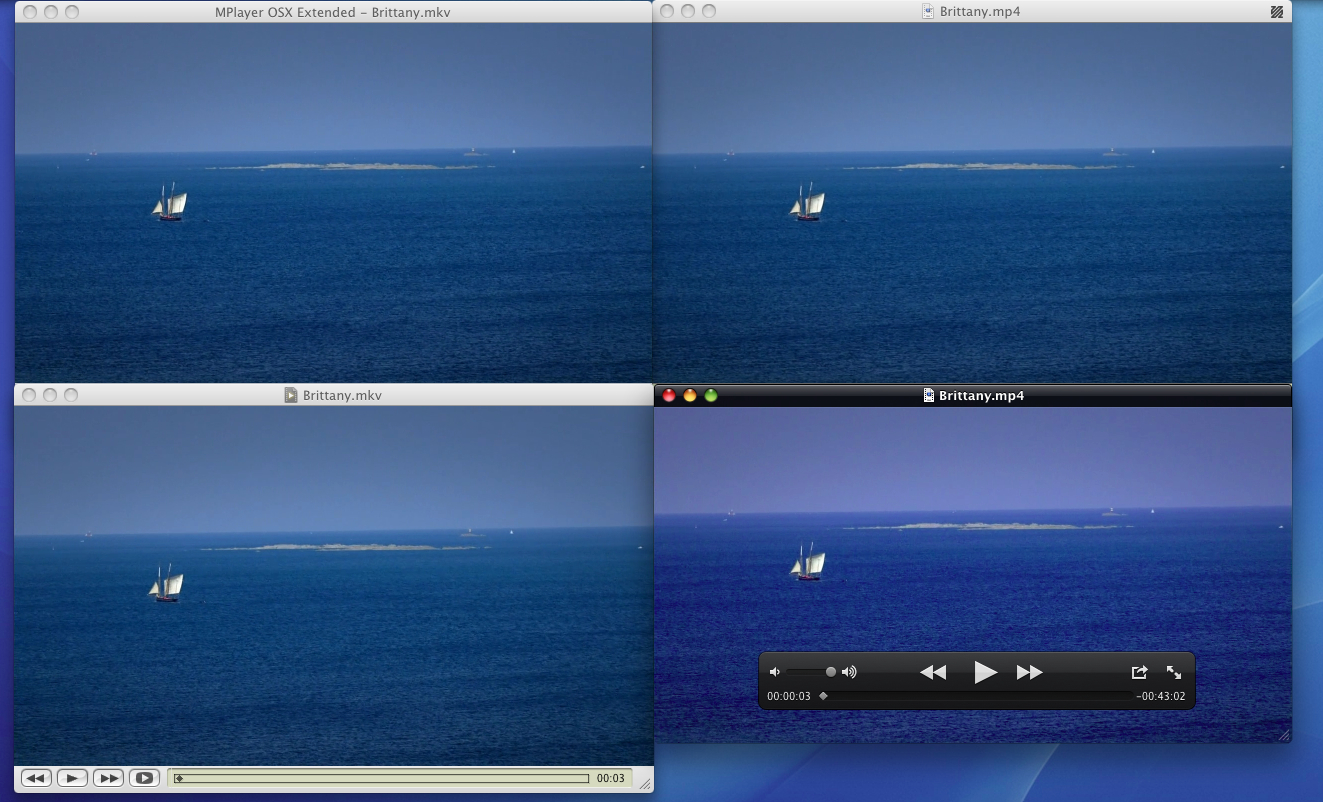Click the sailboat in the top-right Brittany.mp4 video
1323x802 pixels.
[x=808, y=201]
